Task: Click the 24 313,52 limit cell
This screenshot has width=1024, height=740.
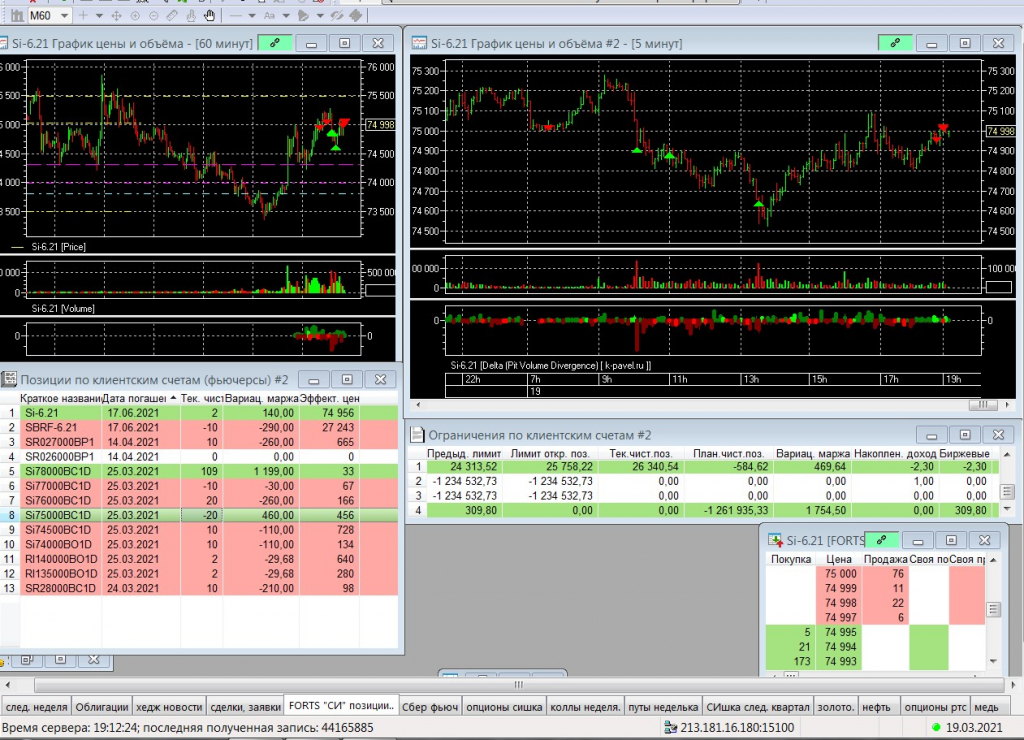Action: pyautogui.click(x=465, y=466)
